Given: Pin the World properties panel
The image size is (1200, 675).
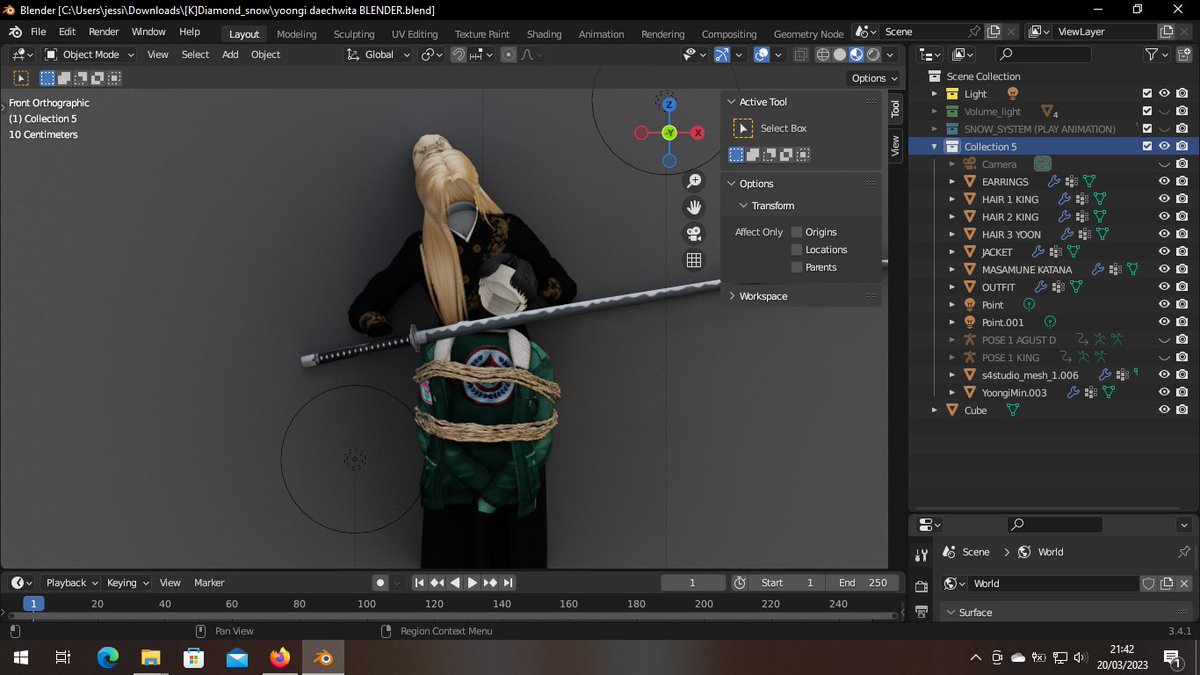Looking at the screenshot, I should point(1185,552).
